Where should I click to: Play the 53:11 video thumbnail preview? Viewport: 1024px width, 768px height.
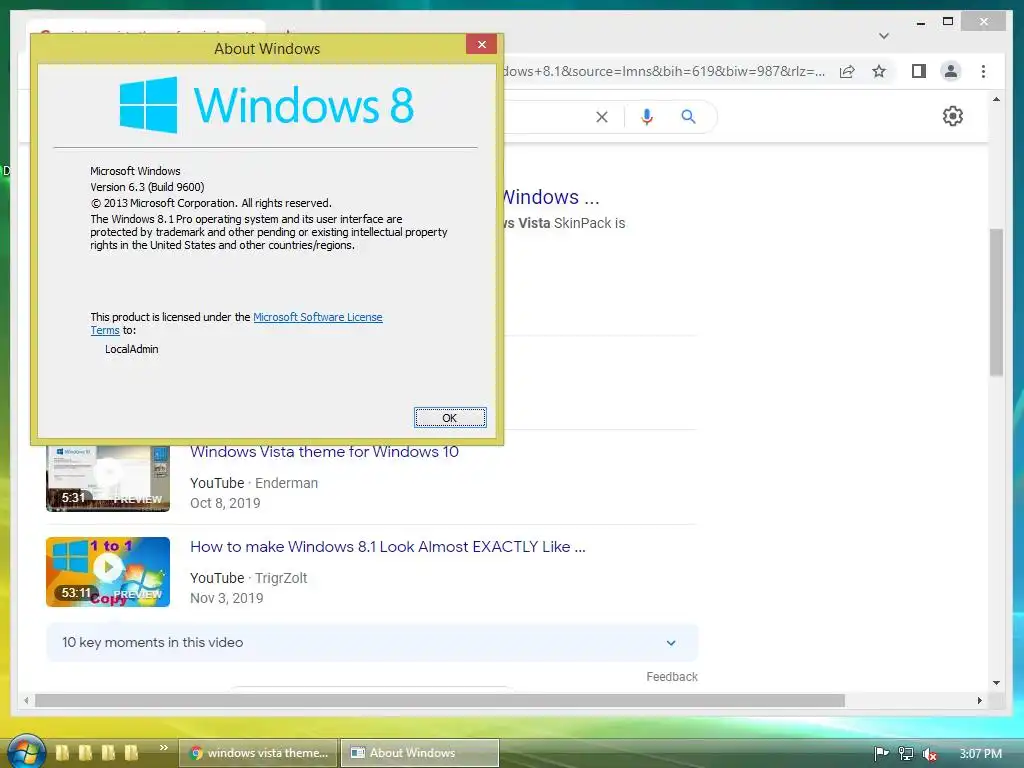pyautogui.click(x=108, y=572)
